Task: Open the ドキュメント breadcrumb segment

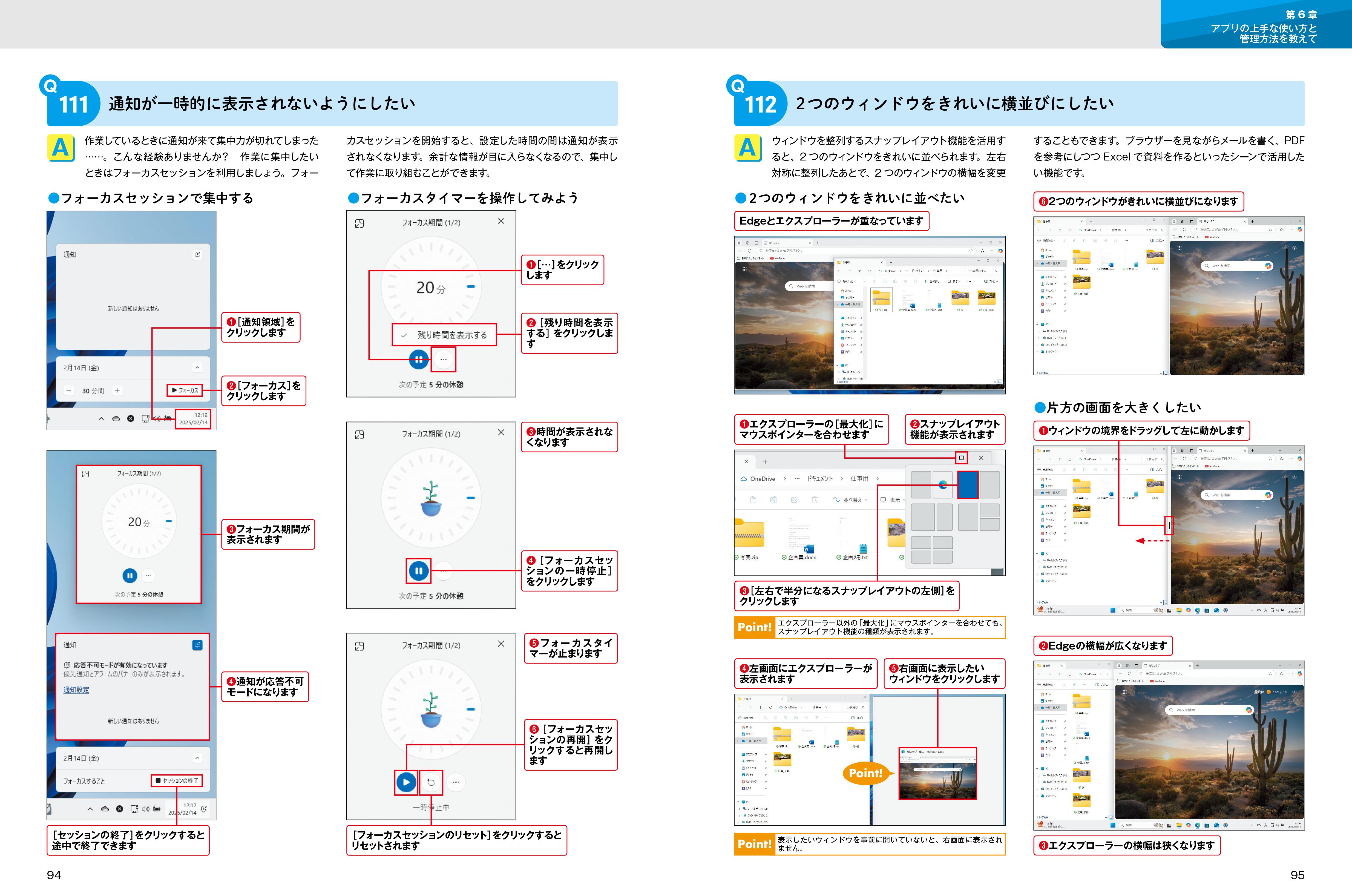Action: pos(820,479)
